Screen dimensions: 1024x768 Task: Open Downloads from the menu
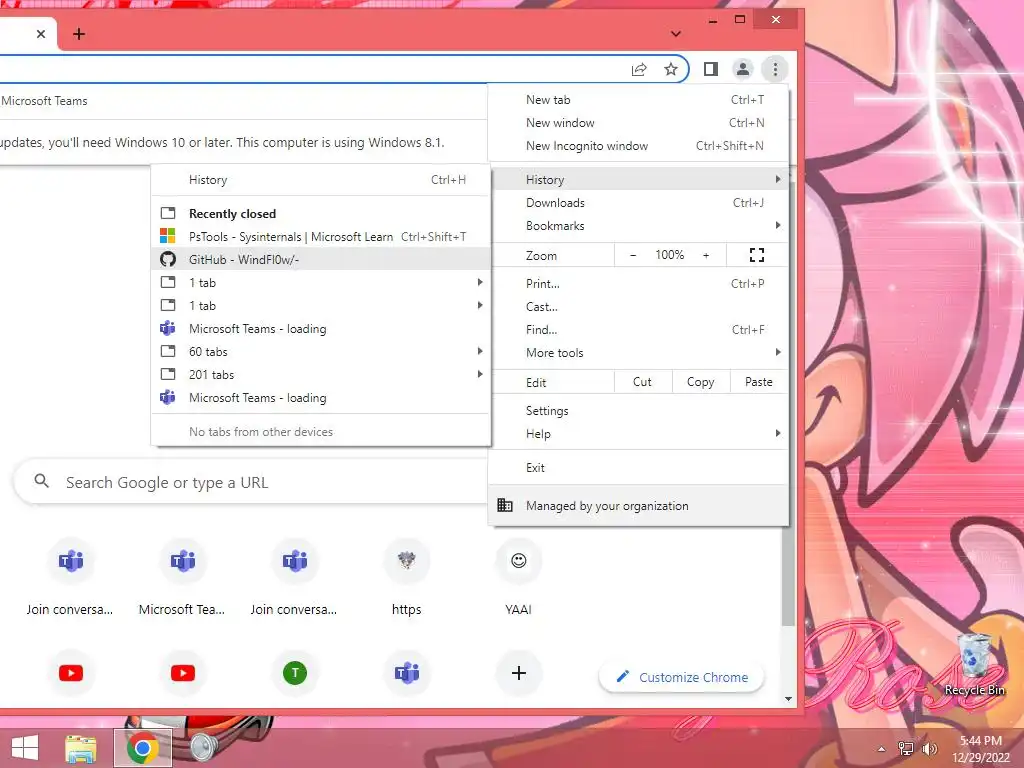coord(638,202)
